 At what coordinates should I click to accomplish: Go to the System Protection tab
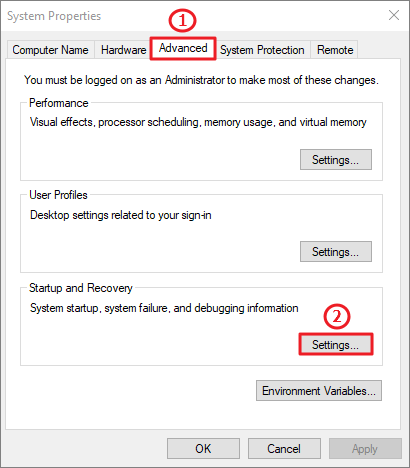(x=262, y=50)
